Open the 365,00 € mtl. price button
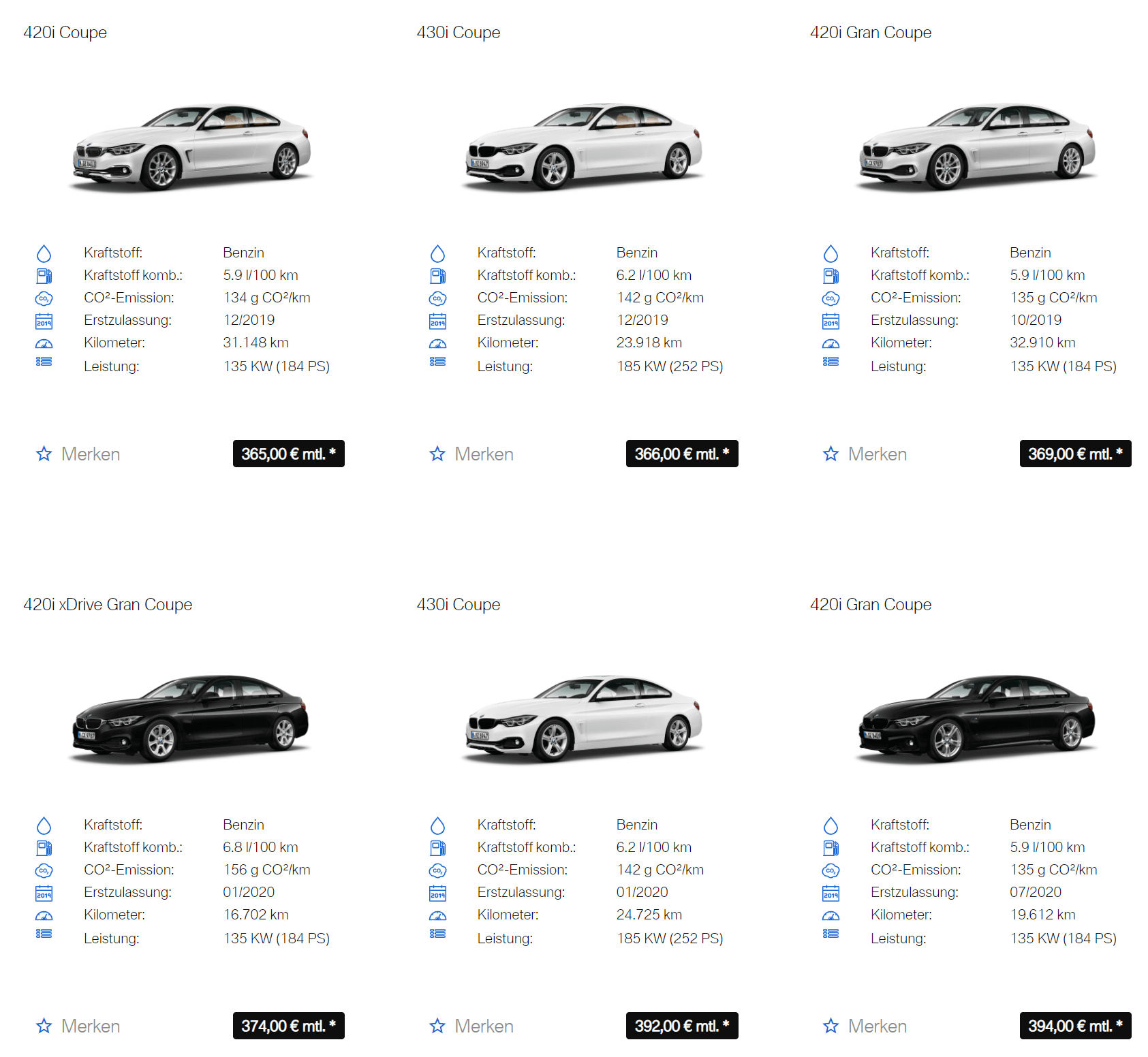This screenshot has height=1057, width=1148. [x=289, y=454]
